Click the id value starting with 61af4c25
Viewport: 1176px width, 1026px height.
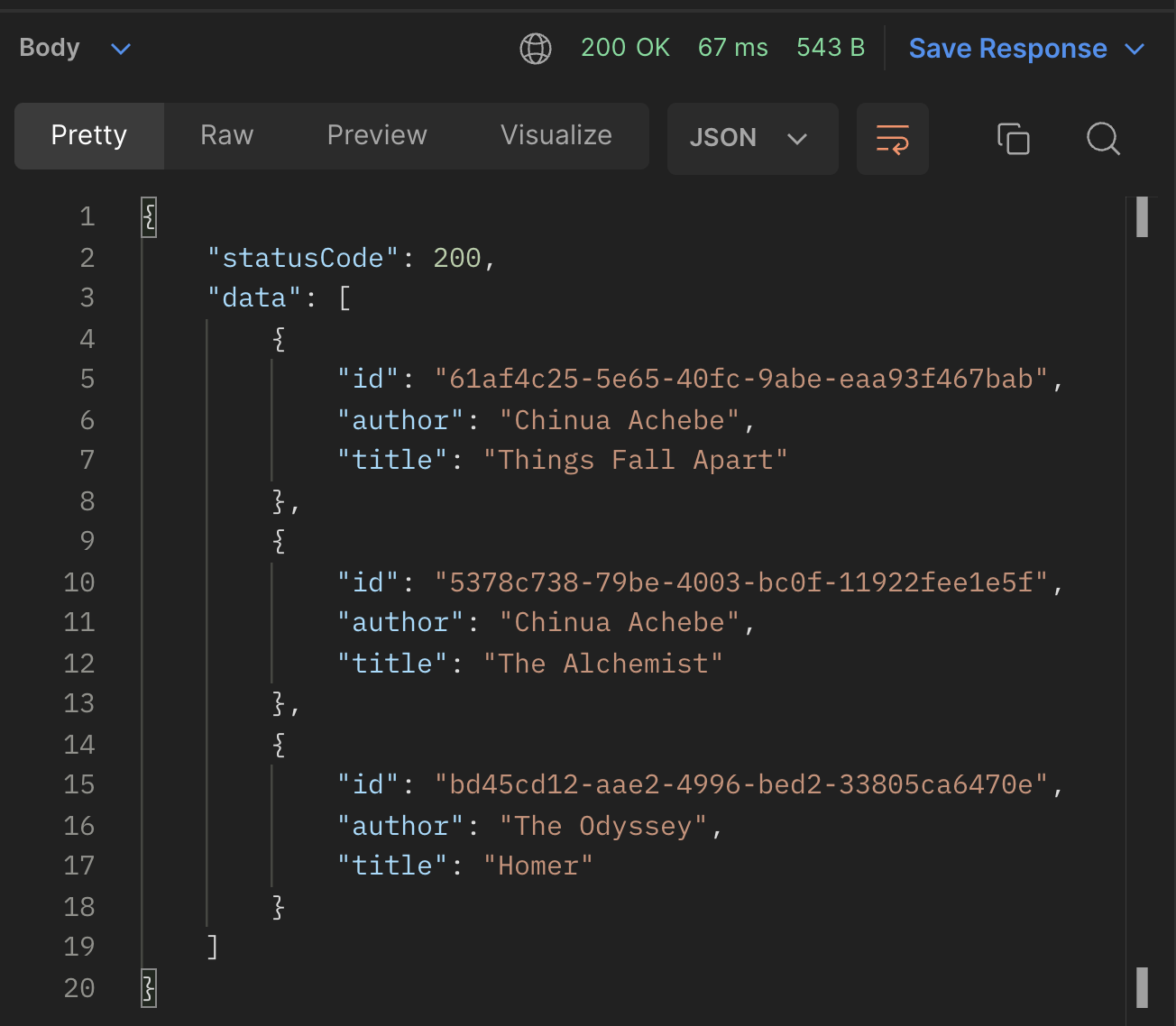(741, 380)
